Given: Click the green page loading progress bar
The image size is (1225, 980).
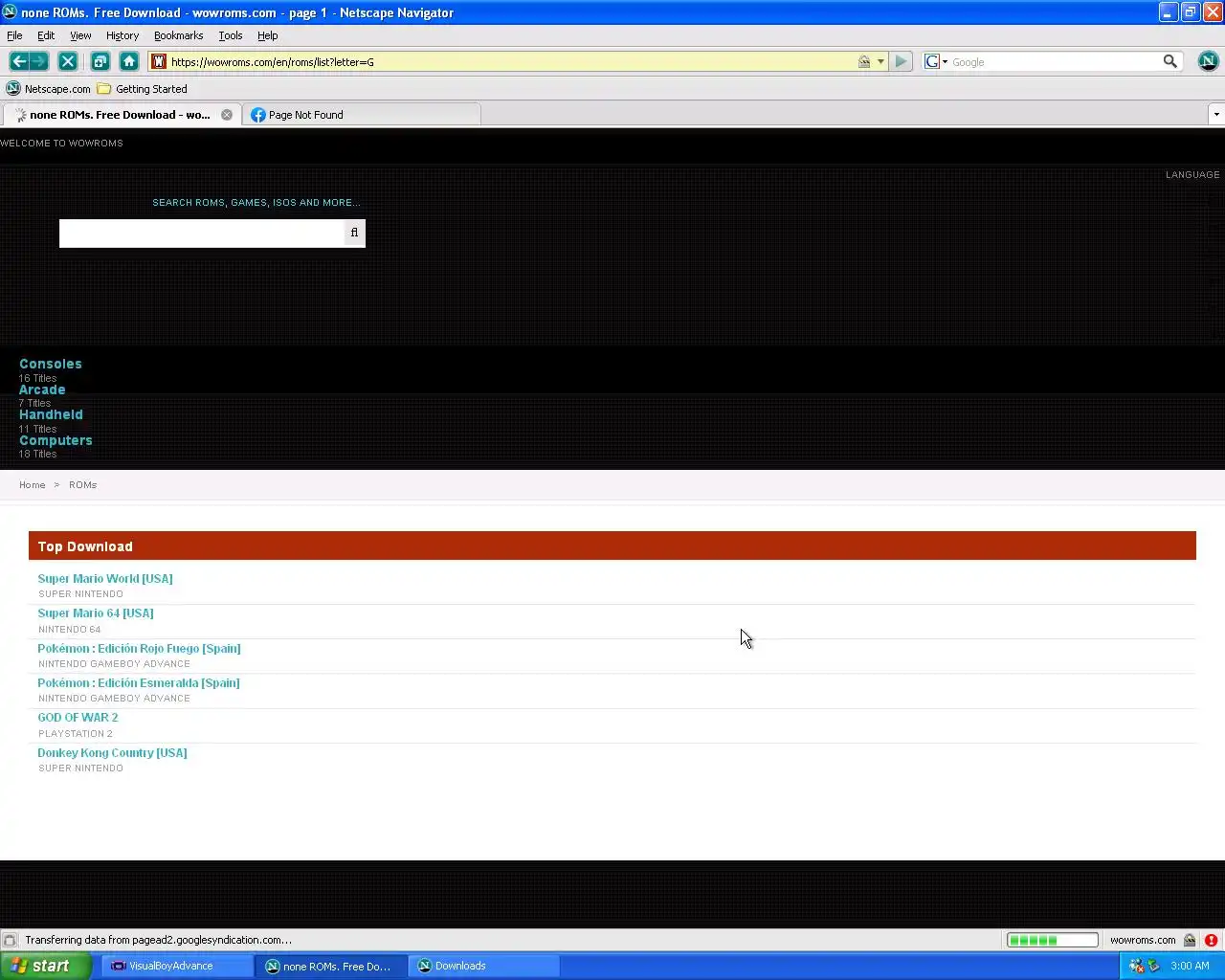Looking at the screenshot, I should [1052, 940].
